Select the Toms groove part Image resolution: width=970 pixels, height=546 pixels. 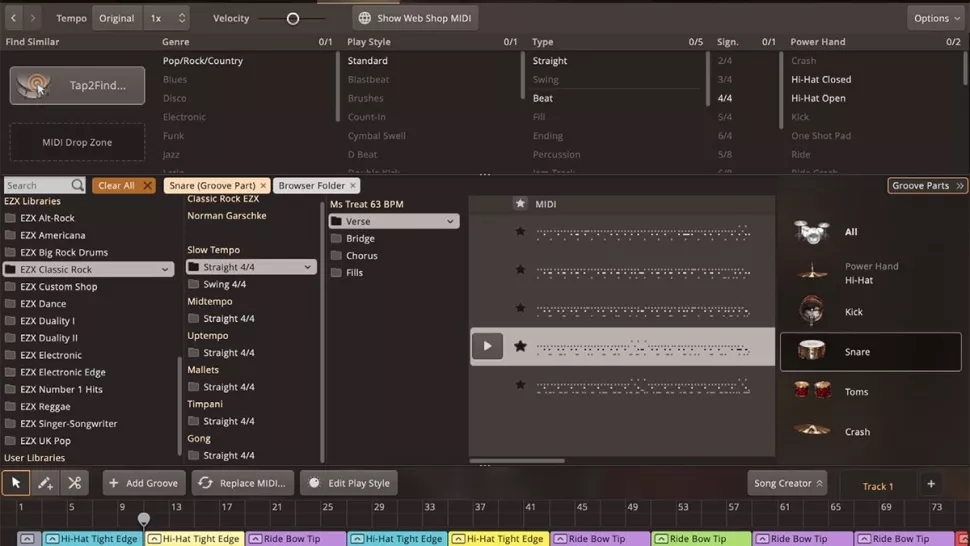pos(856,392)
